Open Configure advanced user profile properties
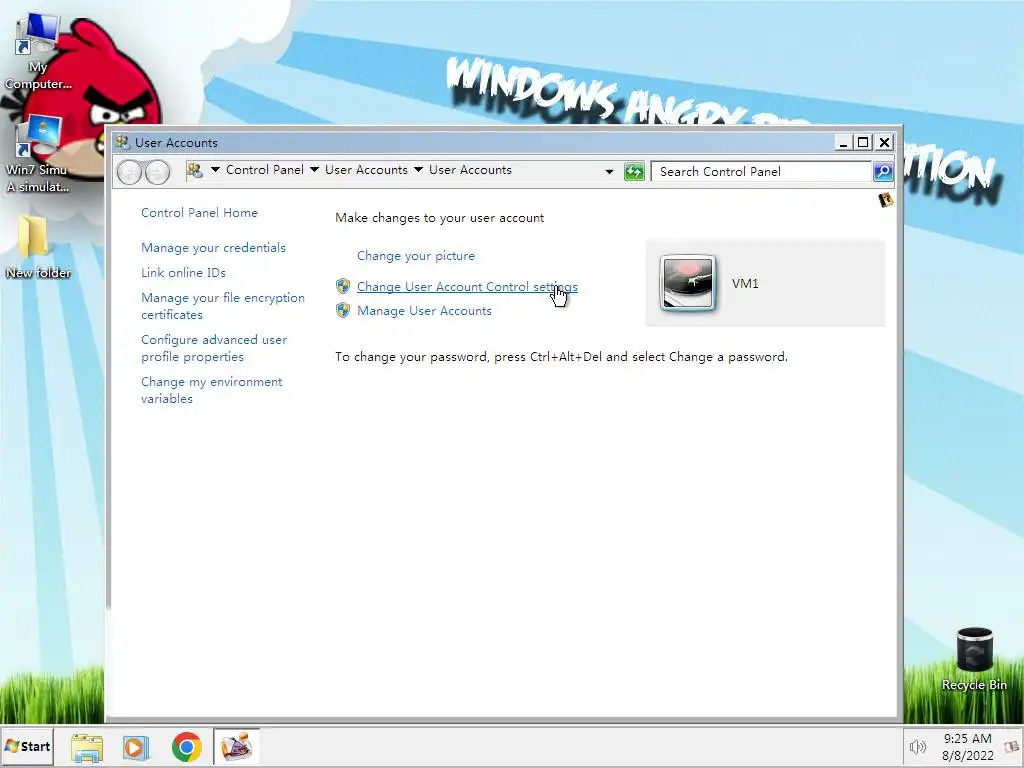Viewport: 1024px width, 768px height. click(x=214, y=348)
